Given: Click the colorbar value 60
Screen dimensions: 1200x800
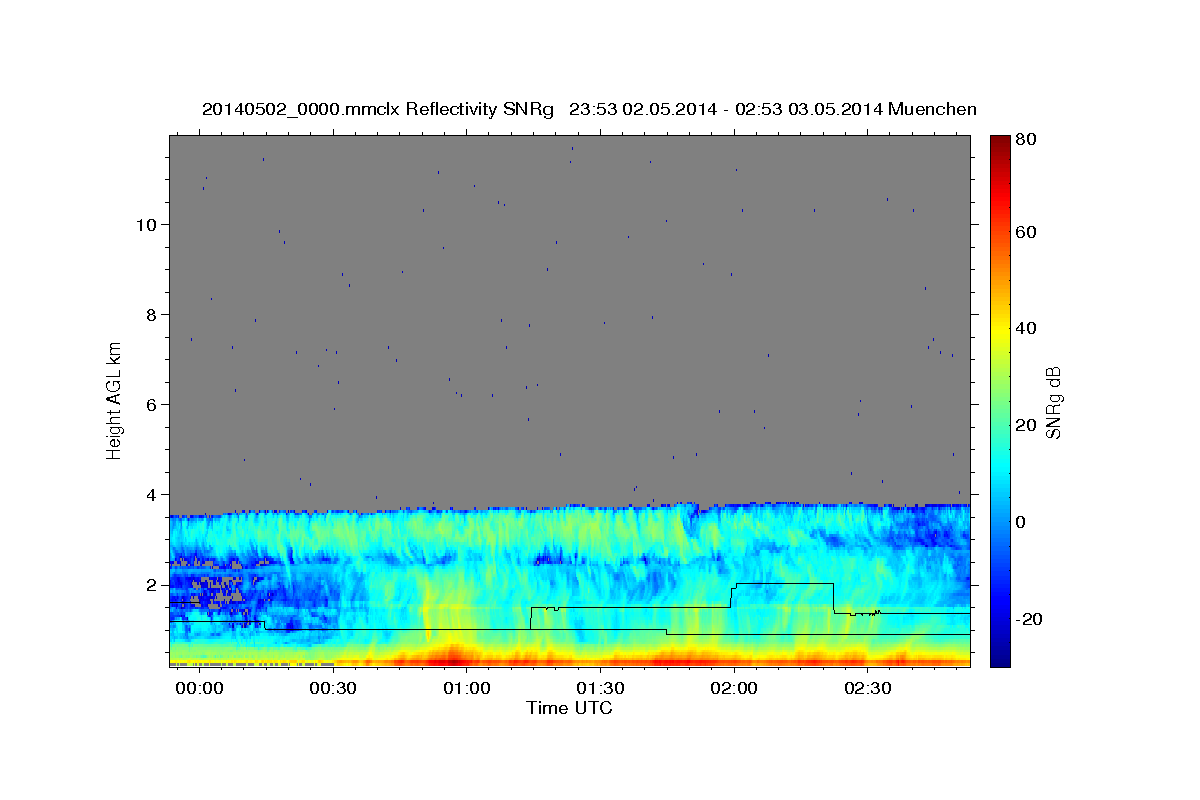Looking at the screenshot, I should coord(1026,232).
